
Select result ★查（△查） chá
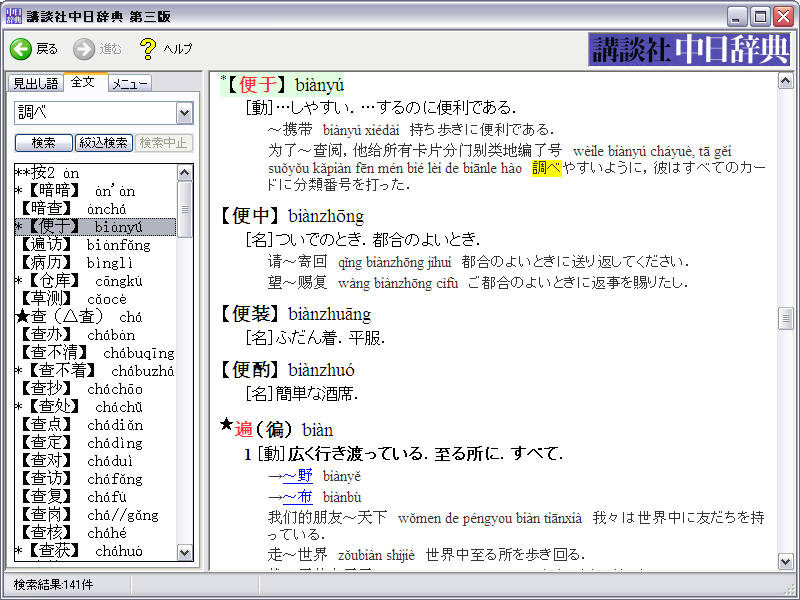click(x=95, y=317)
